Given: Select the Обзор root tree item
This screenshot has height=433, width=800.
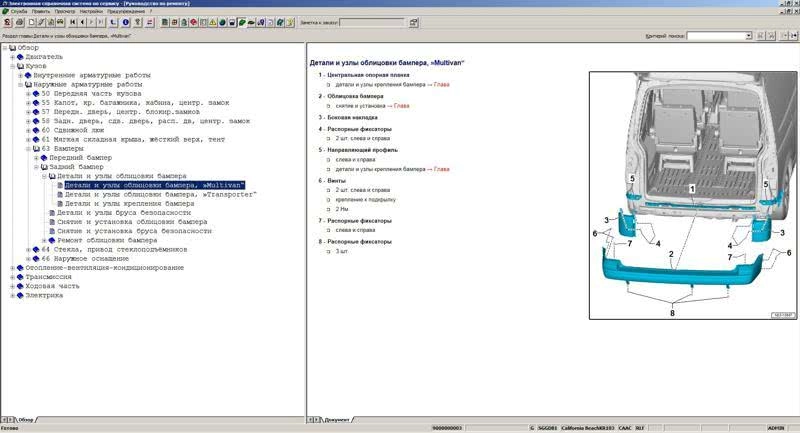Looking at the screenshot, I should click(x=28, y=48).
